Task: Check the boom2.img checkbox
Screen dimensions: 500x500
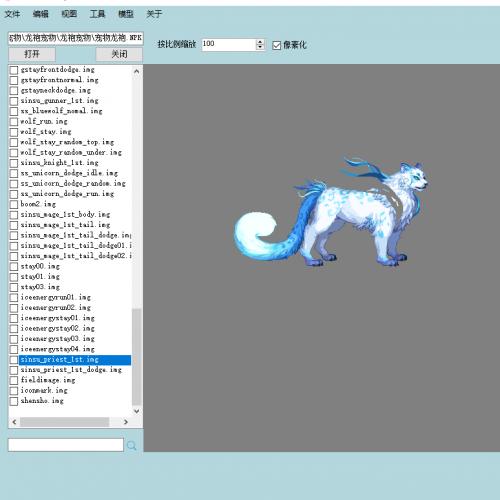Action: tap(14, 204)
